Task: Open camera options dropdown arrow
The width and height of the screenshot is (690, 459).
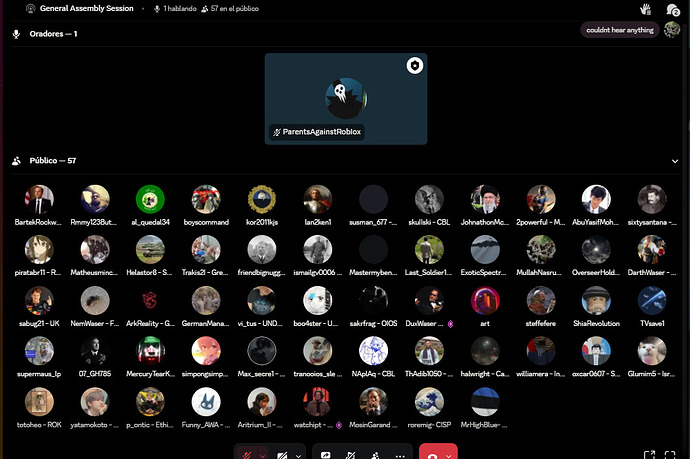Action: (x=298, y=456)
